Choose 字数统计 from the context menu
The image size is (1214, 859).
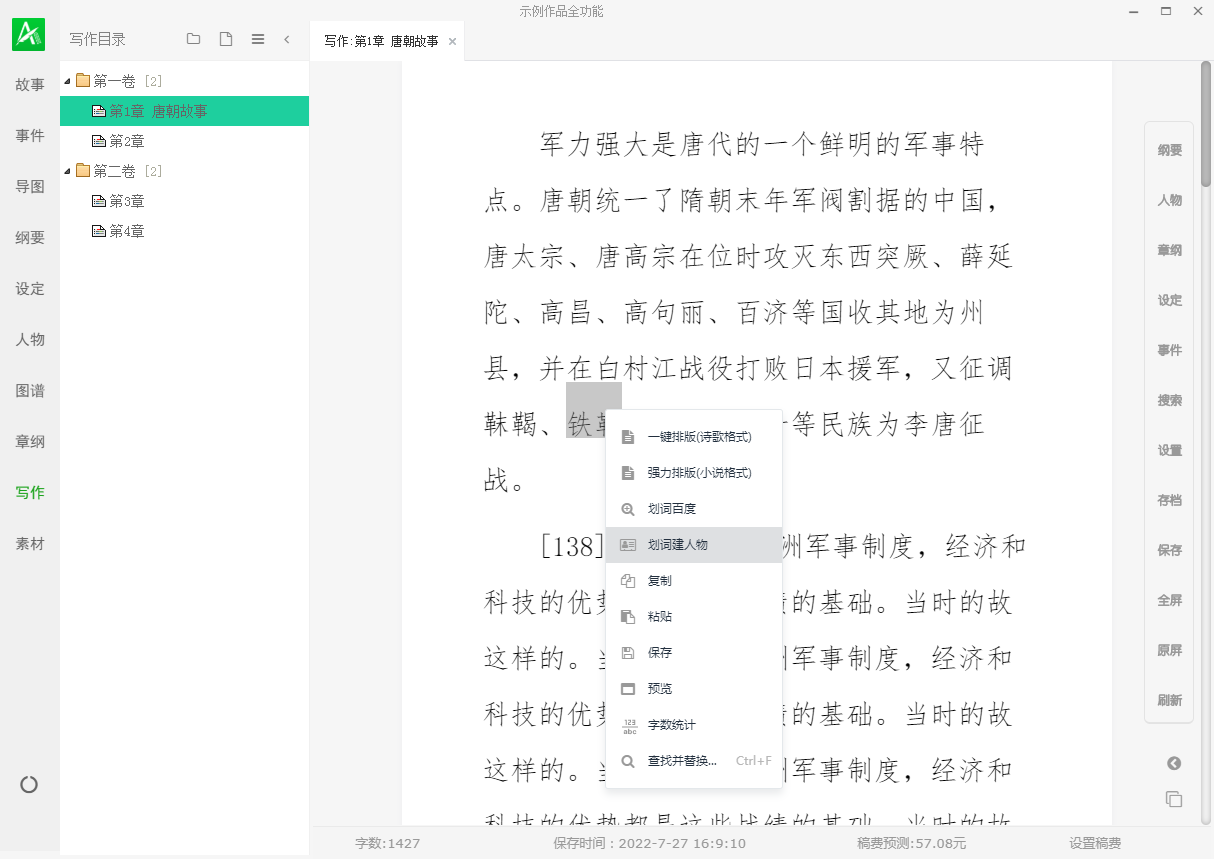tap(694, 725)
